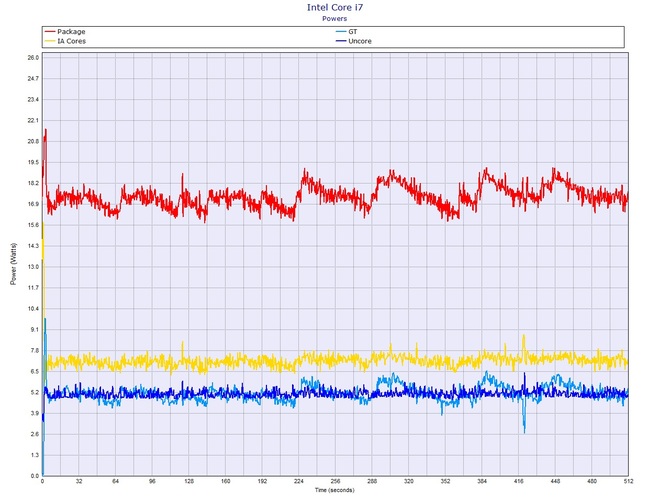This screenshot has height=502, width=670.
Task: Click the 416 seconds x-axis tick label
Action: (x=518, y=481)
